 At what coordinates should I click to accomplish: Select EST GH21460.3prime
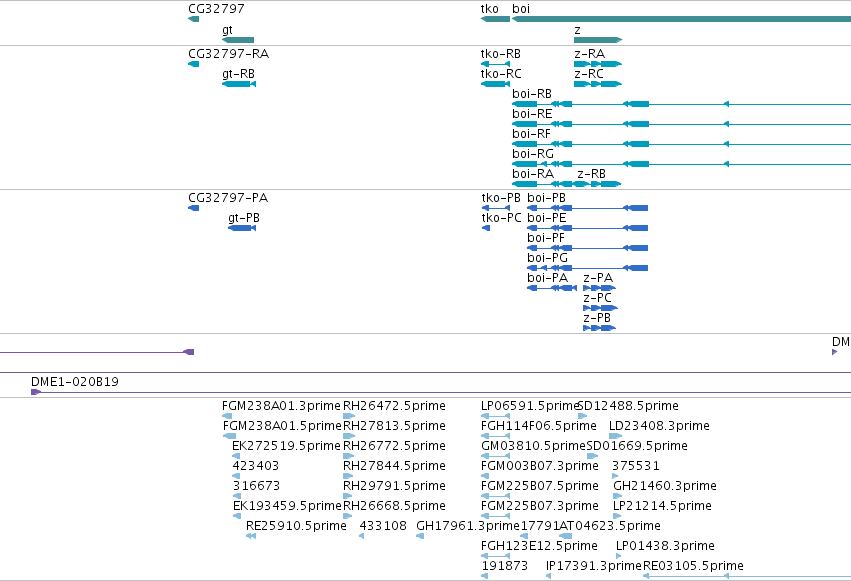tap(618, 496)
